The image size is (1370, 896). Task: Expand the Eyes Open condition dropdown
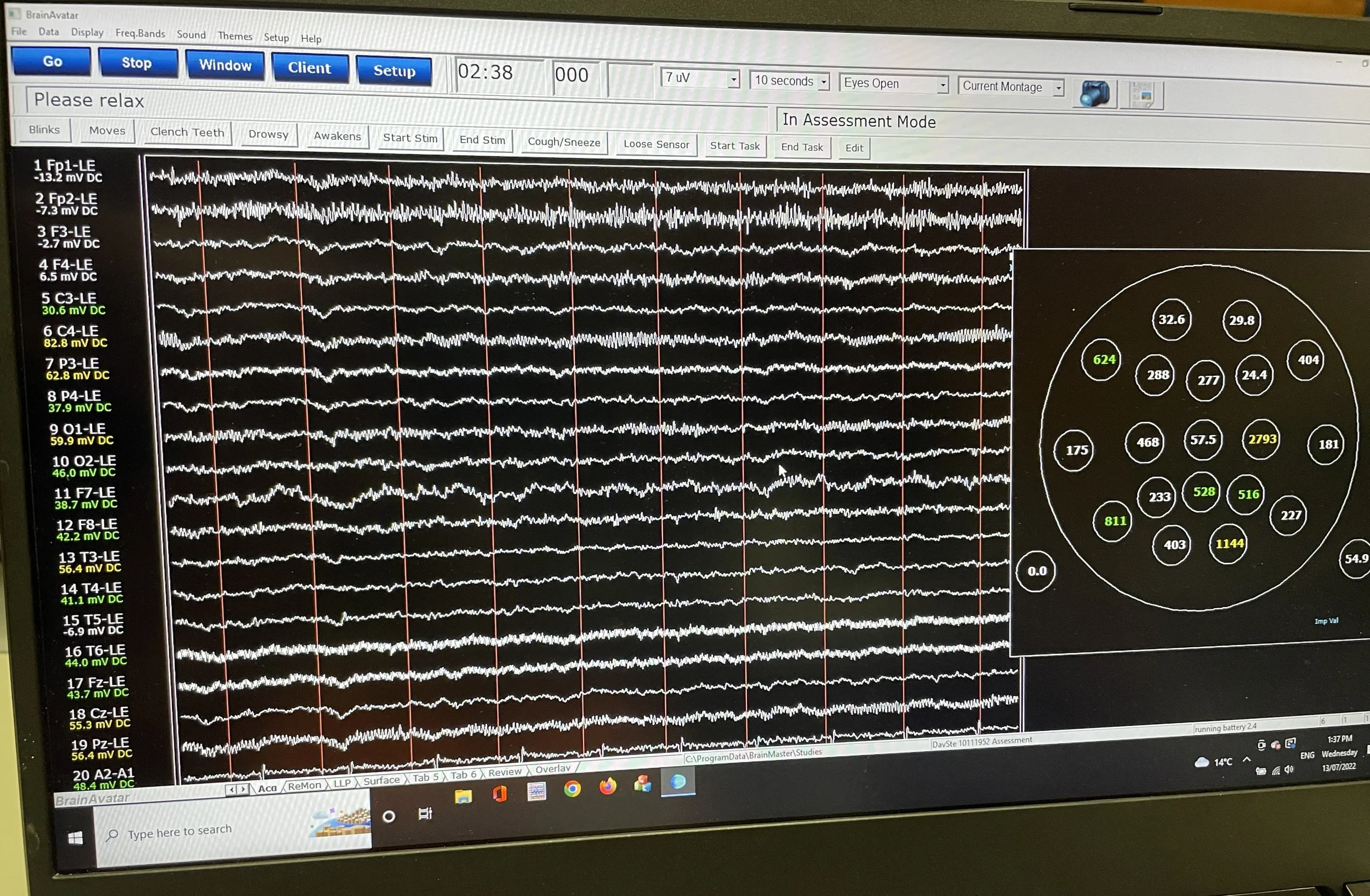pos(943,85)
